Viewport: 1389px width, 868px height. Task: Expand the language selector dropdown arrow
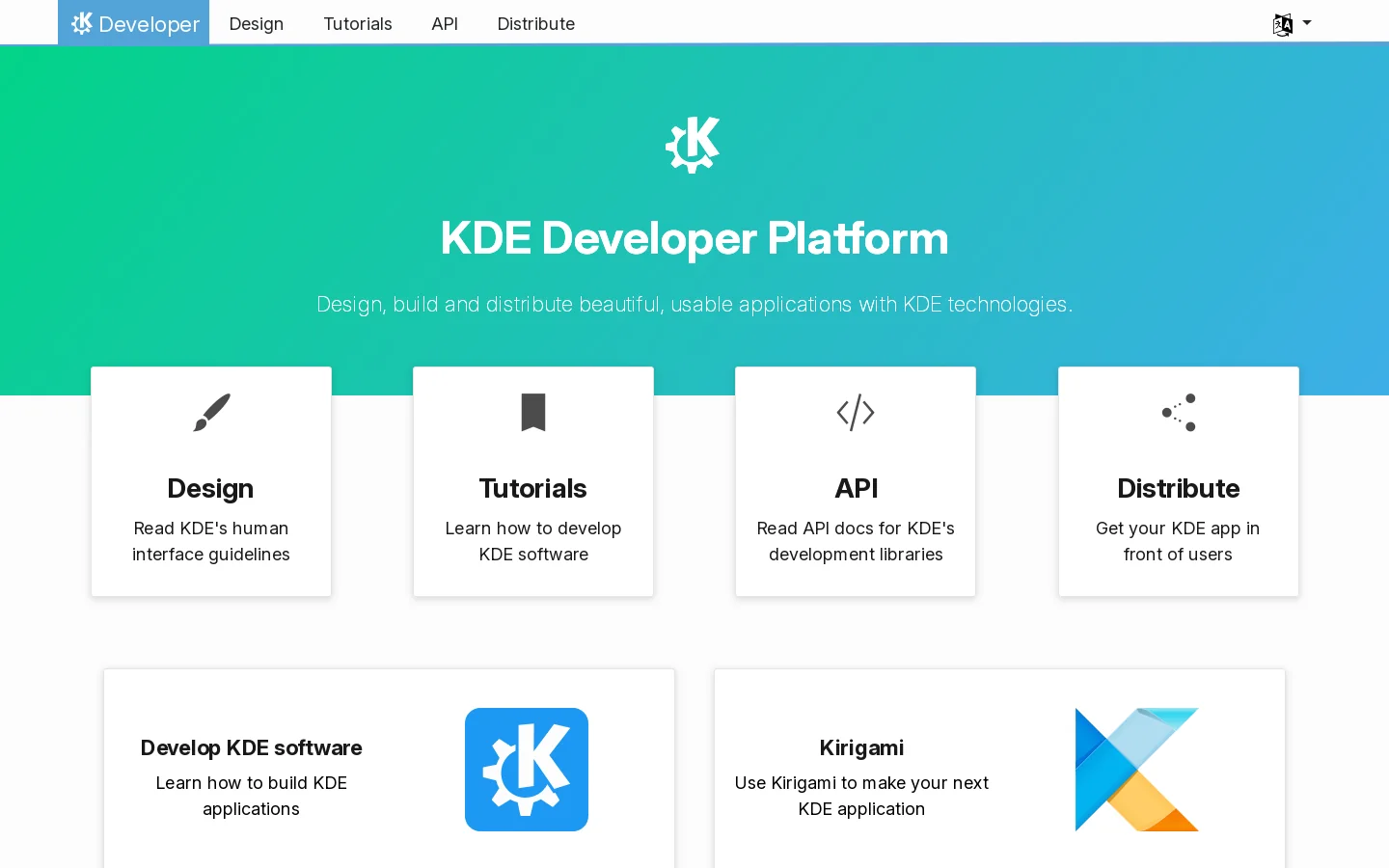point(1307,22)
